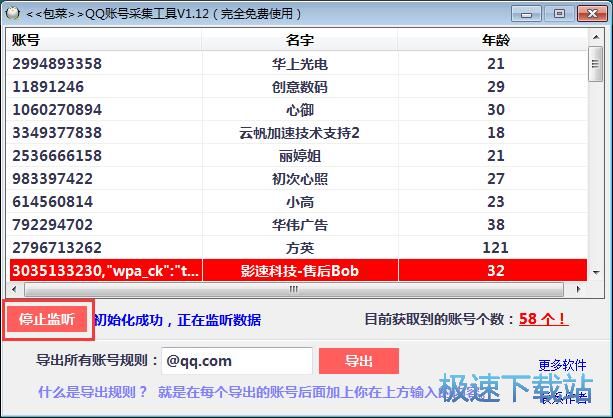Click the 58 个 account count text
Image resolution: width=613 pixels, height=418 pixels.
point(543,319)
